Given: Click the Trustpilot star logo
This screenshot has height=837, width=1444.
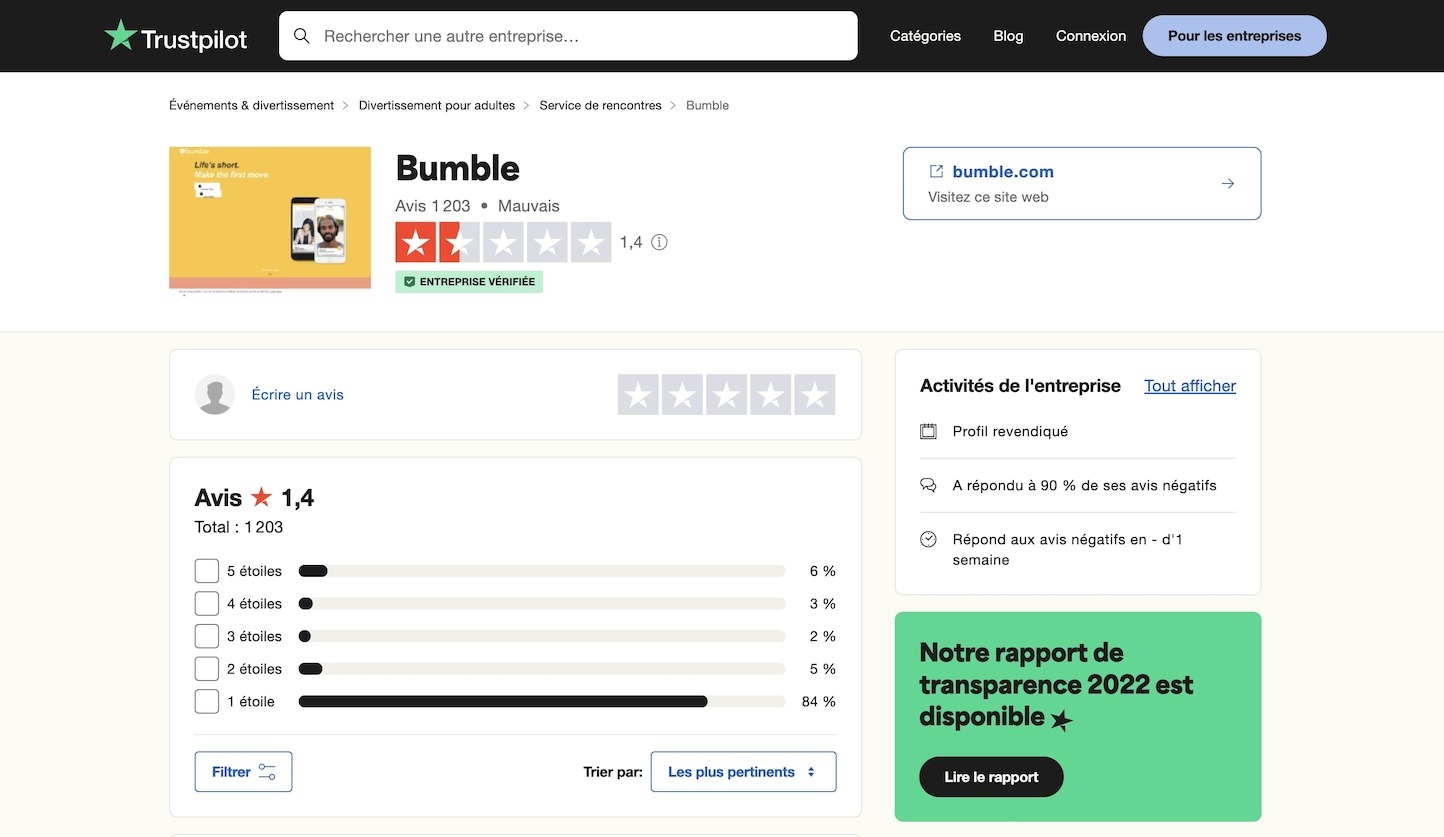Looking at the screenshot, I should click(x=120, y=35).
